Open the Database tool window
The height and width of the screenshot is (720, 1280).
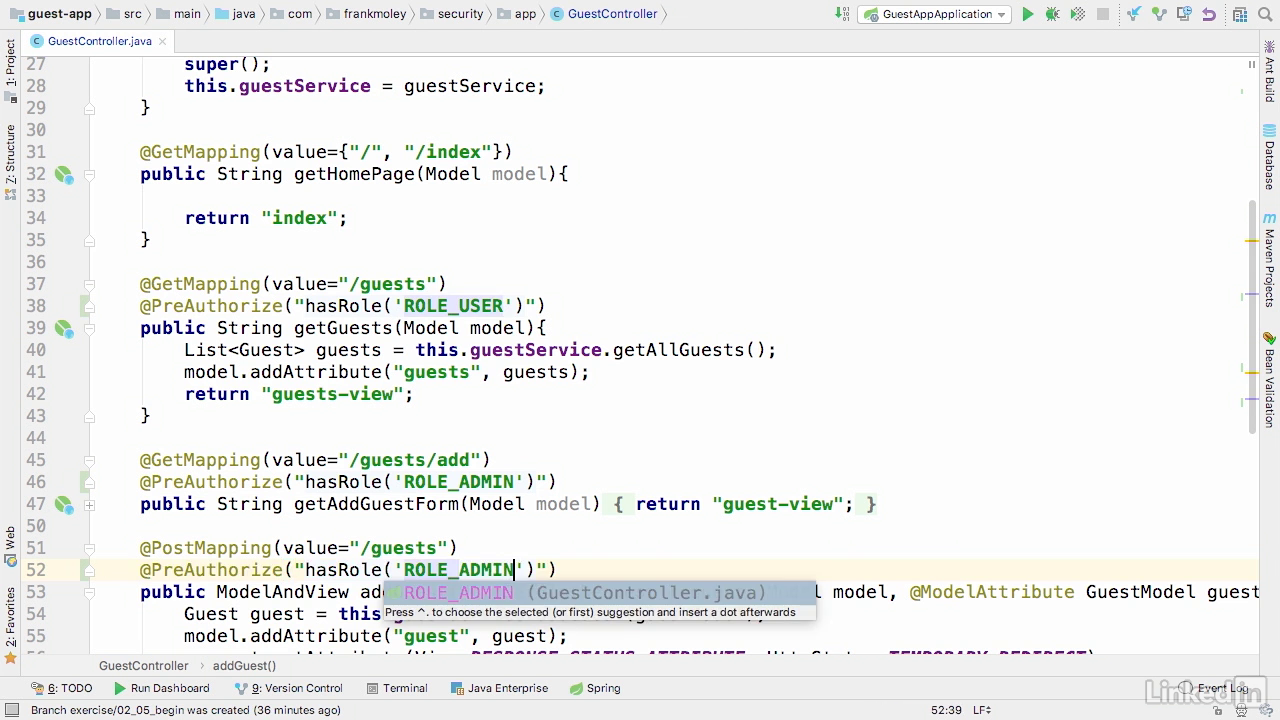tap(1269, 158)
